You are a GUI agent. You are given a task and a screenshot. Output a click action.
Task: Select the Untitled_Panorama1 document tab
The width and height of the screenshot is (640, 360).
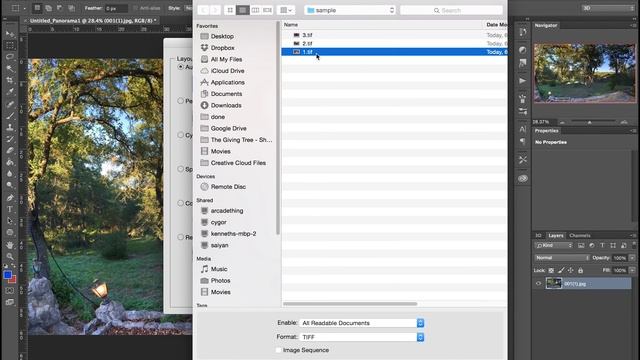93,20
